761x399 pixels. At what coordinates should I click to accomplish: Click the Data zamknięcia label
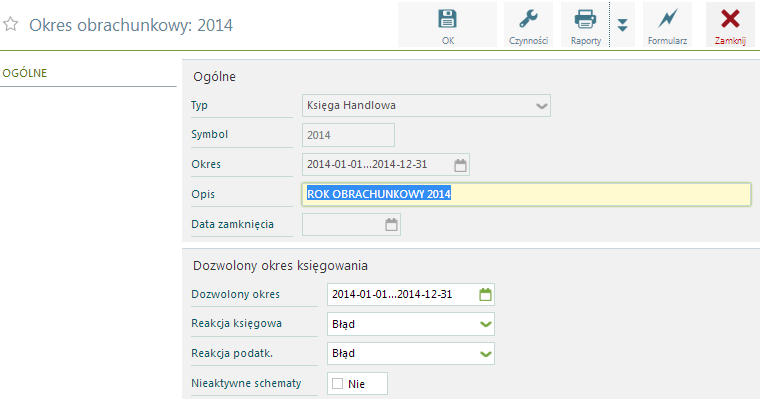[x=232, y=224]
